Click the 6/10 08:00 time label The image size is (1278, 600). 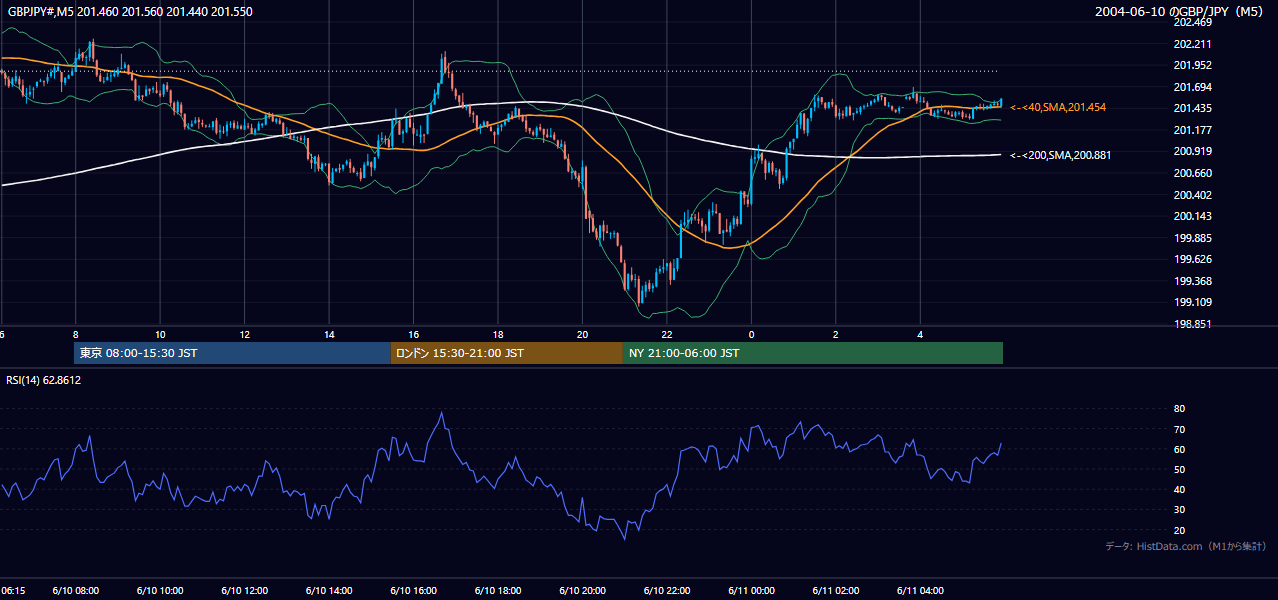click(x=76, y=591)
